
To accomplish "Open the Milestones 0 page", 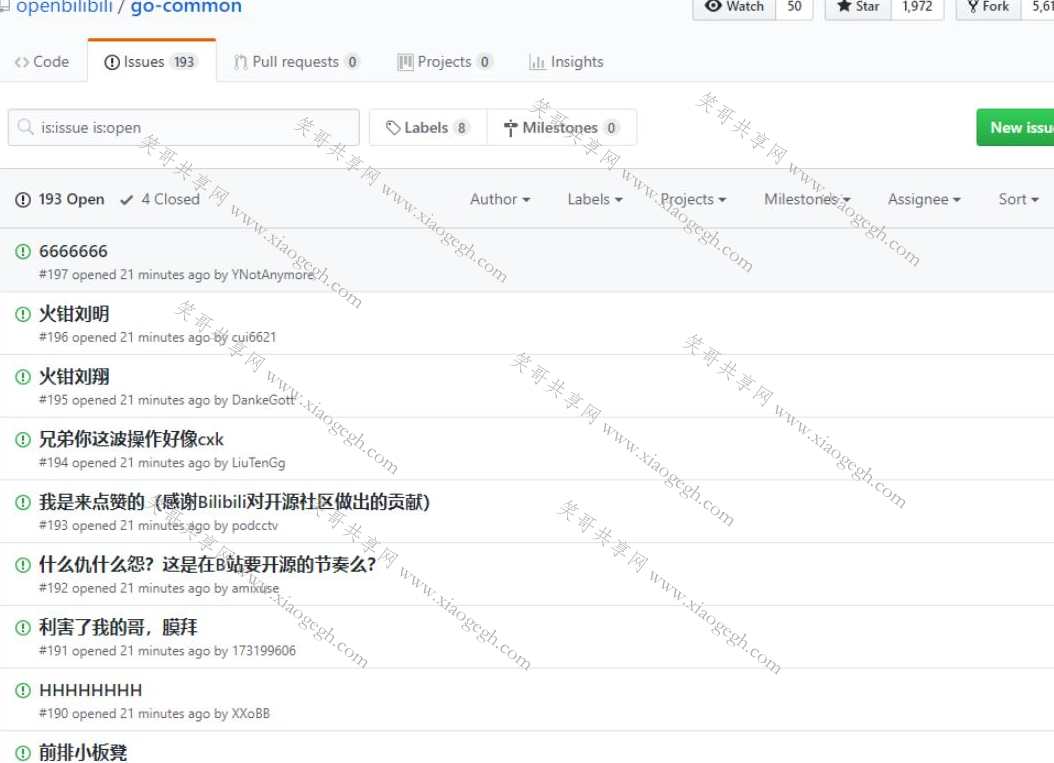I will (562, 128).
